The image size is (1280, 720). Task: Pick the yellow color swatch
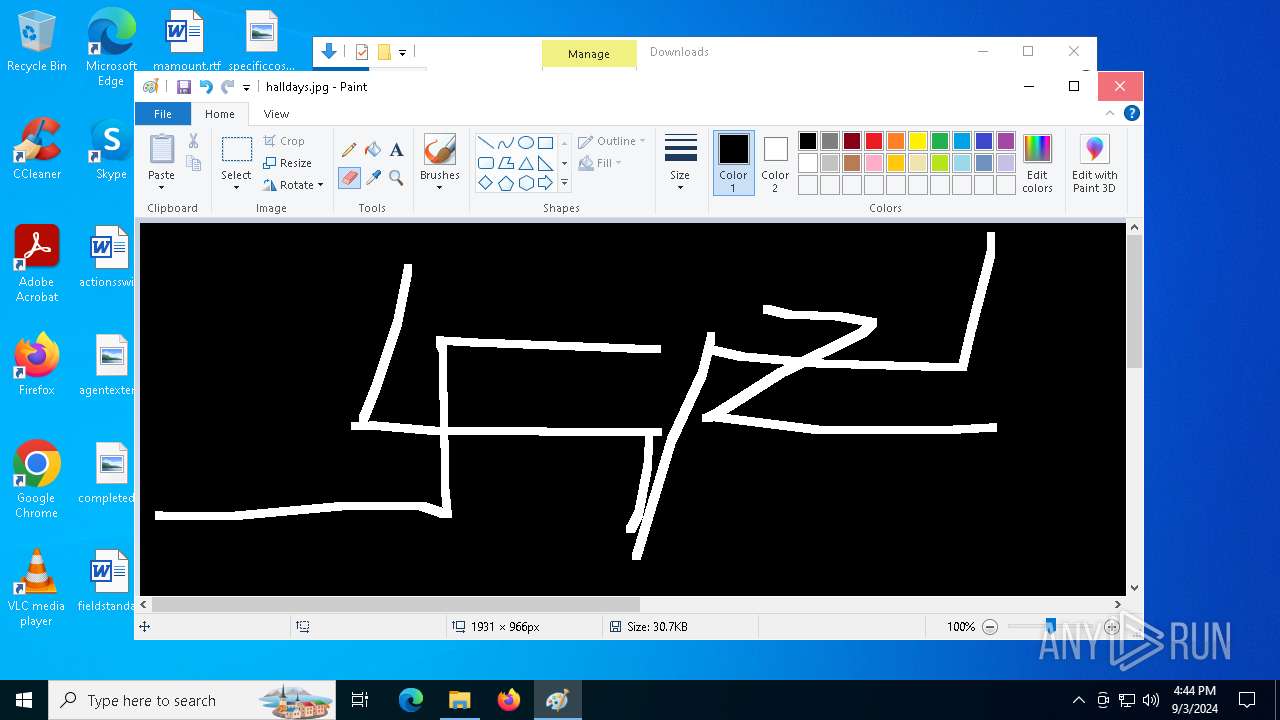[918, 141]
